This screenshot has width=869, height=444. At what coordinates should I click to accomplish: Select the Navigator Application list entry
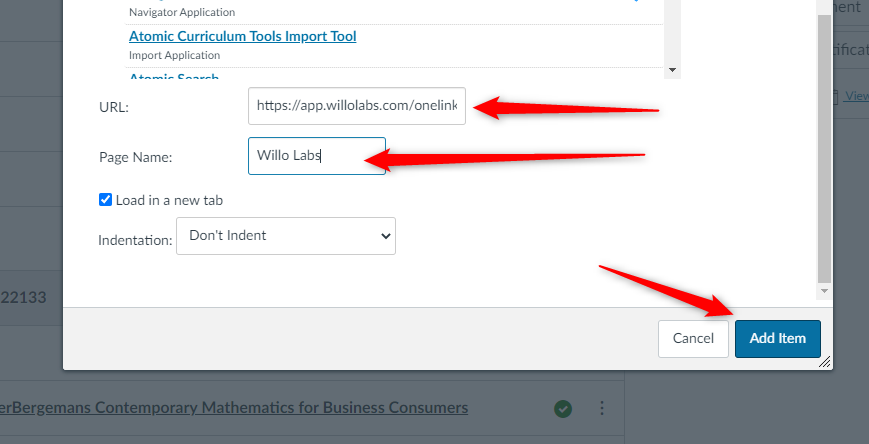[x=182, y=12]
